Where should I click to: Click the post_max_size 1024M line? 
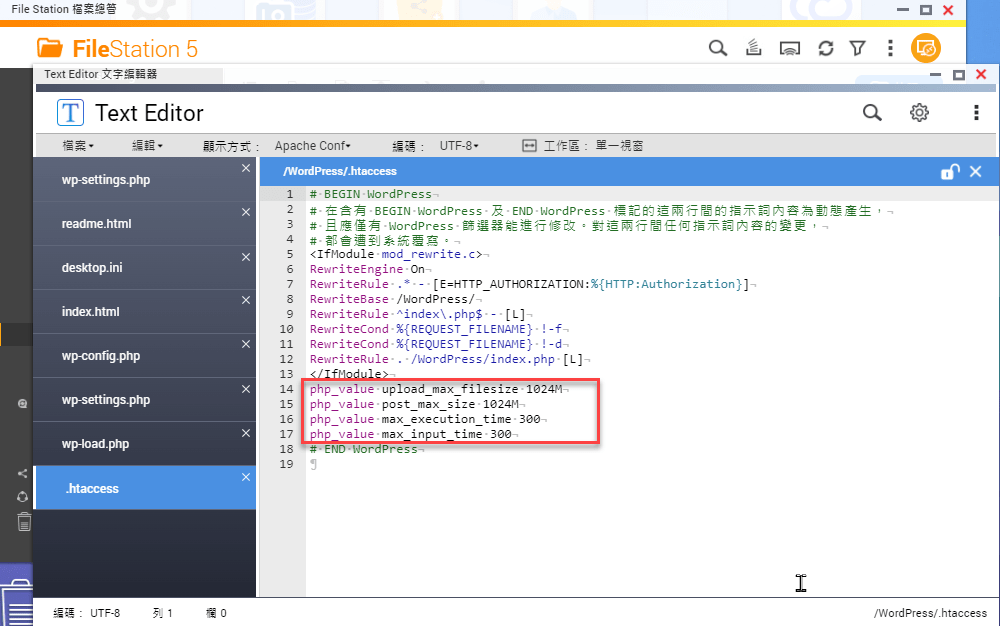tap(415, 404)
